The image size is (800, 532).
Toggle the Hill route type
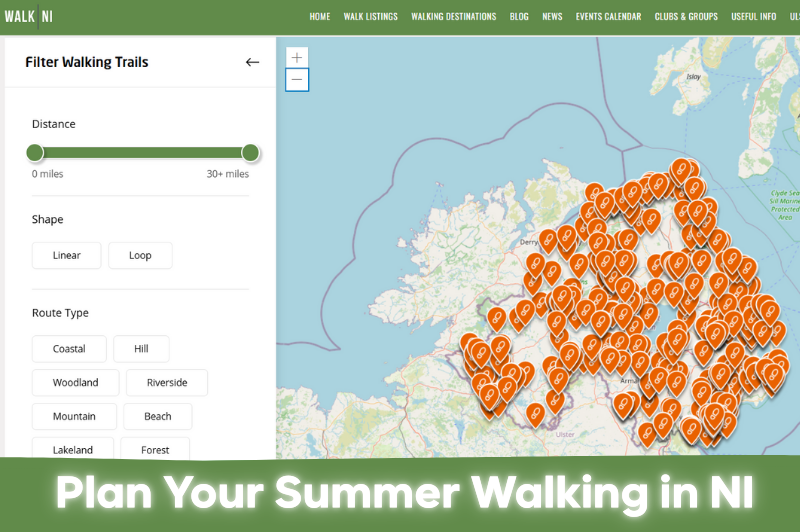[141, 349]
